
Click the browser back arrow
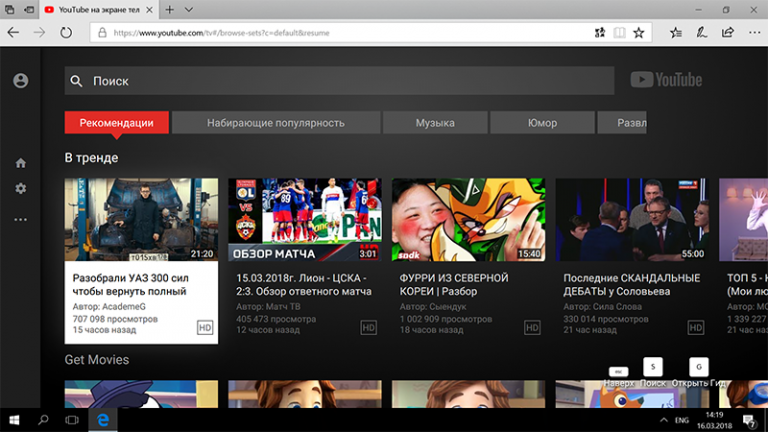click(14, 32)
